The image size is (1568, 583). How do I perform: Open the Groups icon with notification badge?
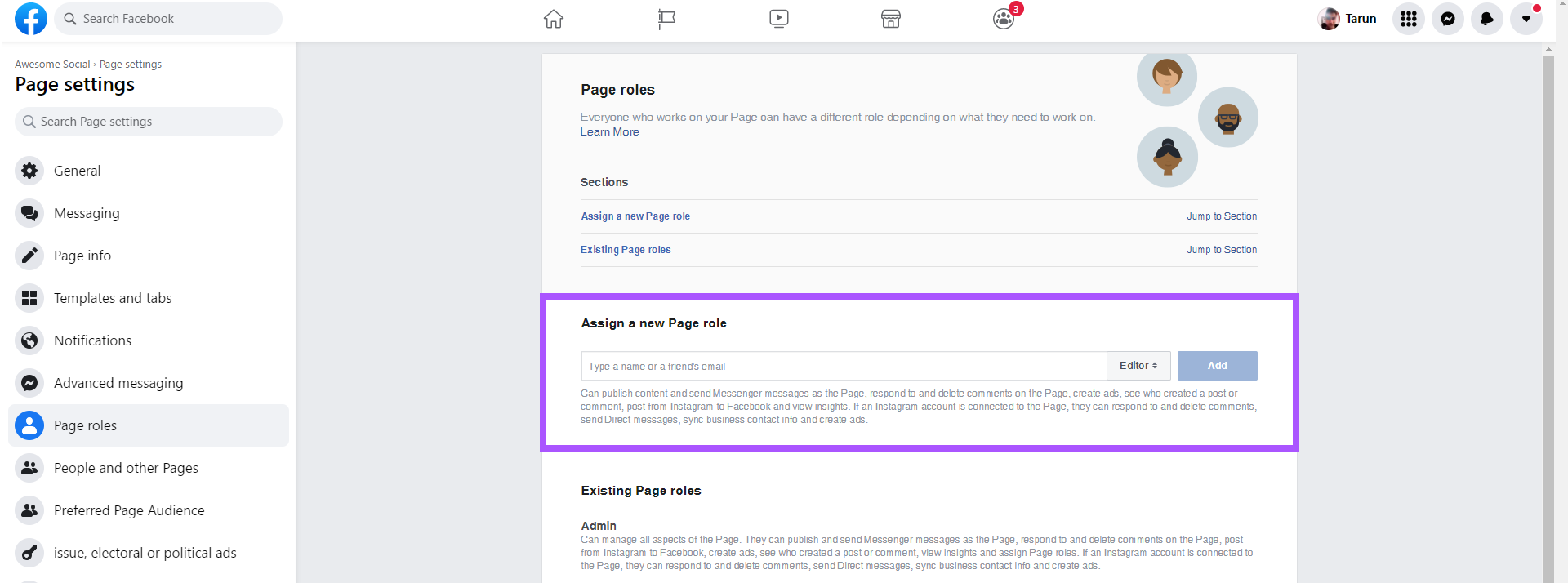point(1004,18)
